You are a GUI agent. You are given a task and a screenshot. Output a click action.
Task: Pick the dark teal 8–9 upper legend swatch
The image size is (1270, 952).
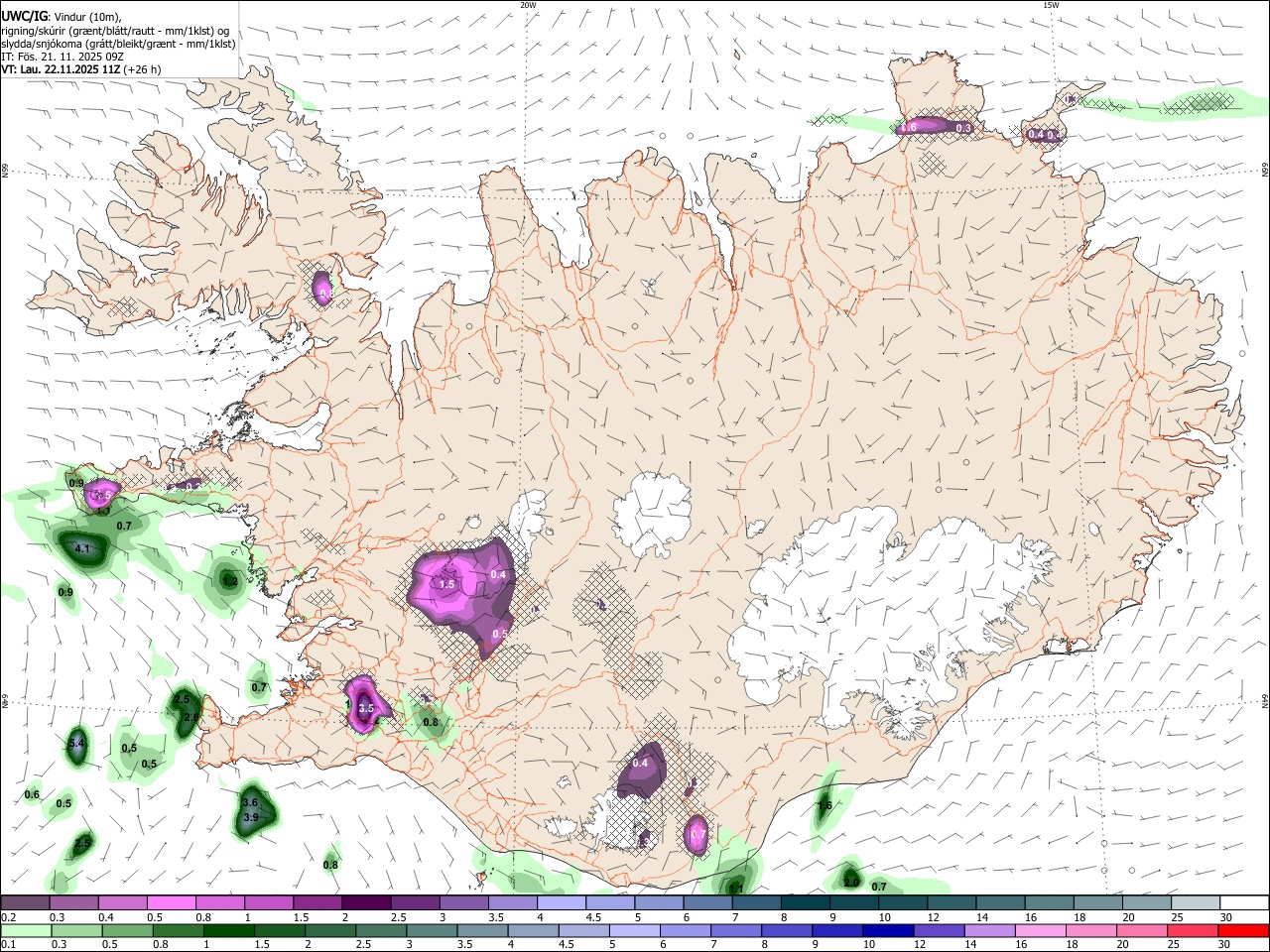tap(804, 903)
